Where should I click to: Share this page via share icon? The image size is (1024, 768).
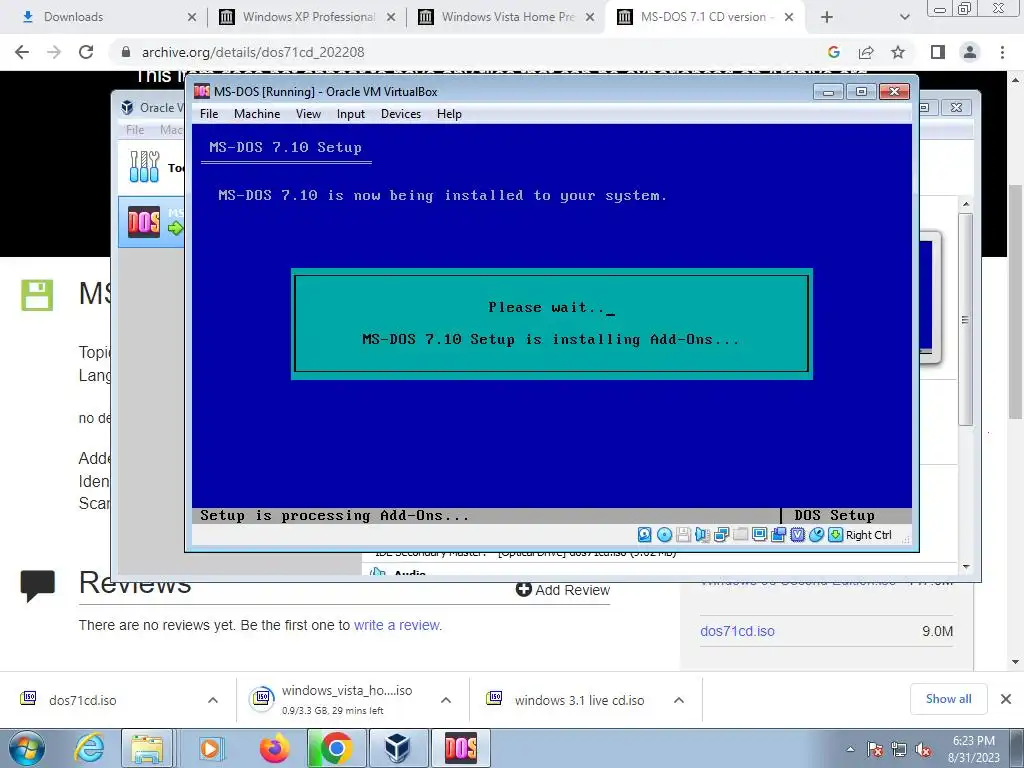(866, 52)
